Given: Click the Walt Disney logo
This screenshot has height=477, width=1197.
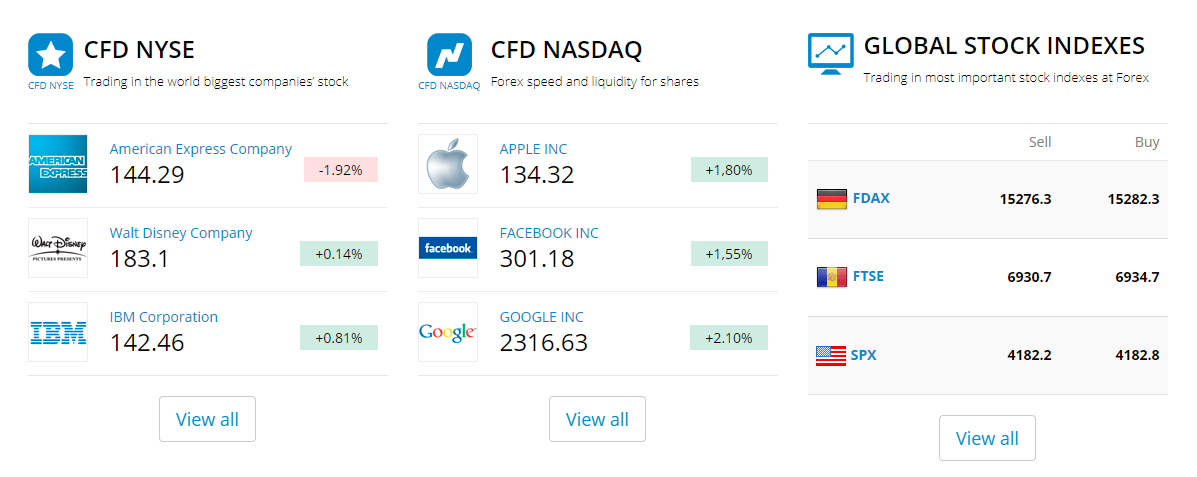Looking at the screenshot, I should pos(58,248).
